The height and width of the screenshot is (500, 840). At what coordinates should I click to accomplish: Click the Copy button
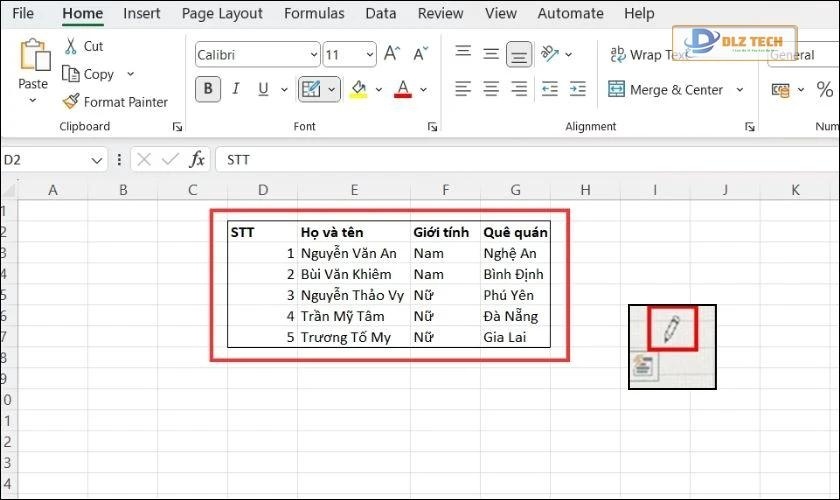[x=88, y=74]
